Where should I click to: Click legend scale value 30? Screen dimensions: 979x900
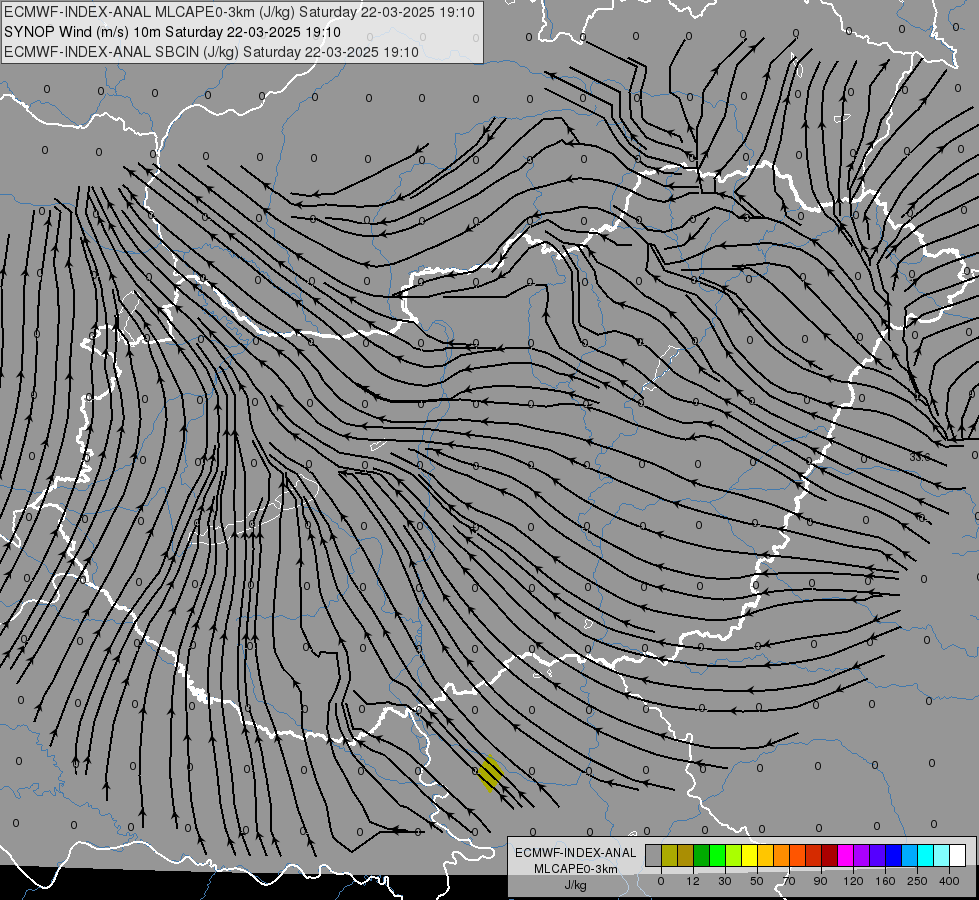724,881
